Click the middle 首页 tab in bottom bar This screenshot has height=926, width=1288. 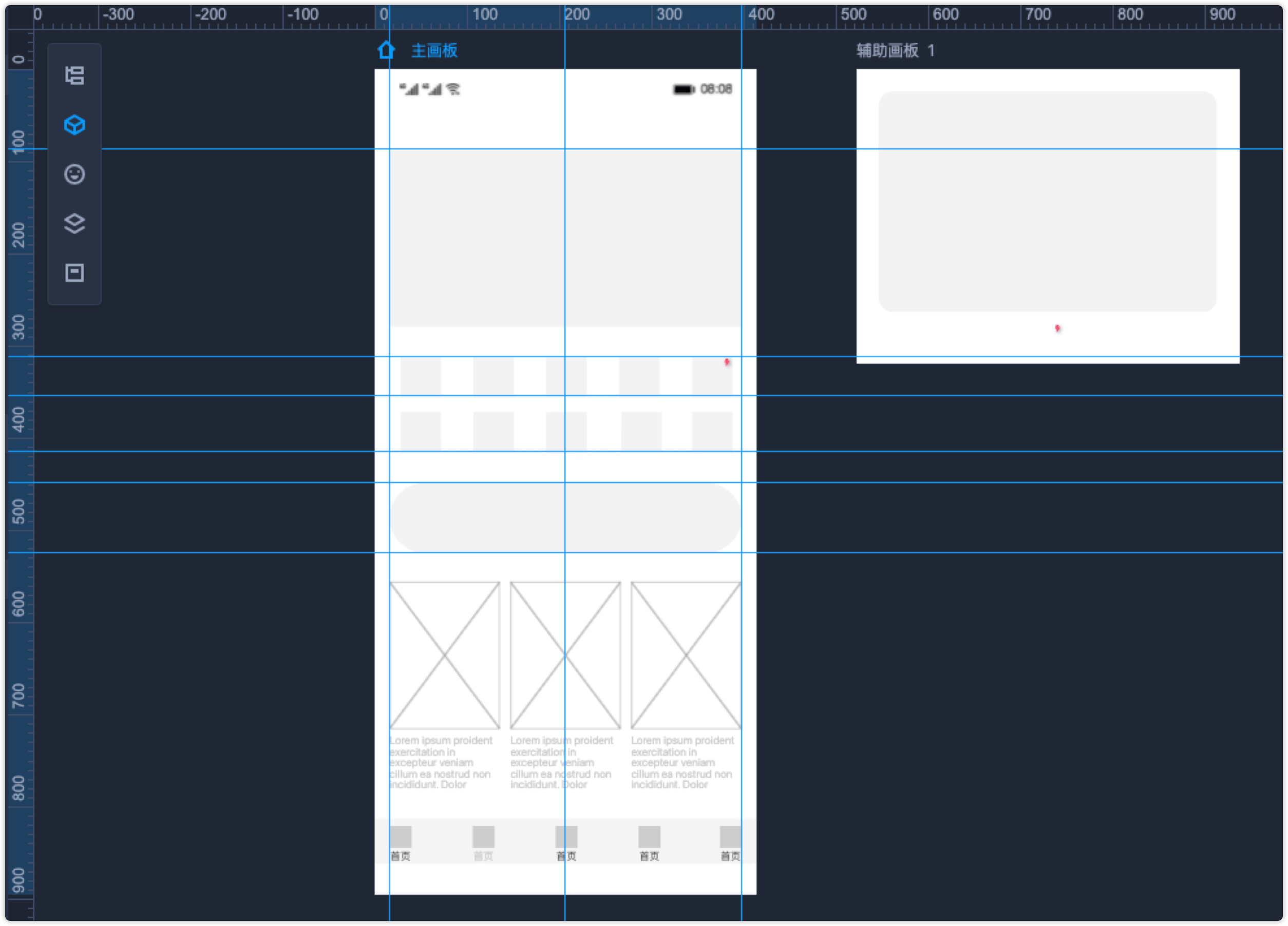(x=566, y=844)
